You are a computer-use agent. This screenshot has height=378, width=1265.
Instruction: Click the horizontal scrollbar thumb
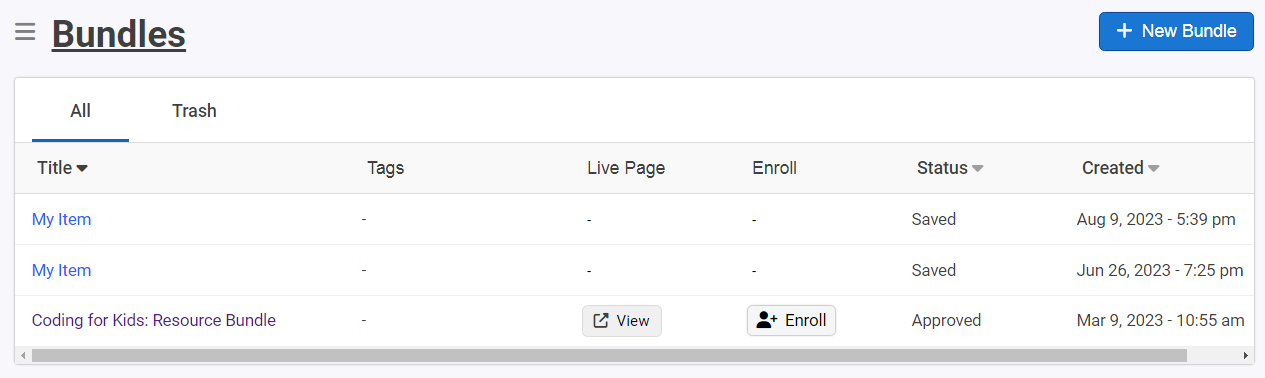tap(609, 355)
